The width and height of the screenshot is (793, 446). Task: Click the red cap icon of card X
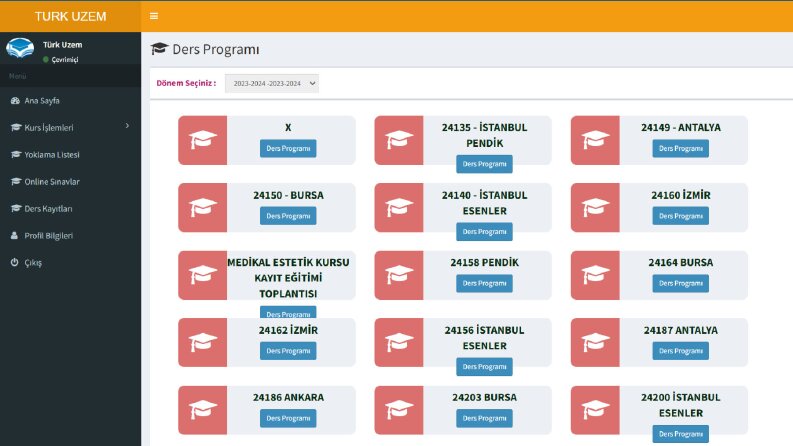click(202, 140)
